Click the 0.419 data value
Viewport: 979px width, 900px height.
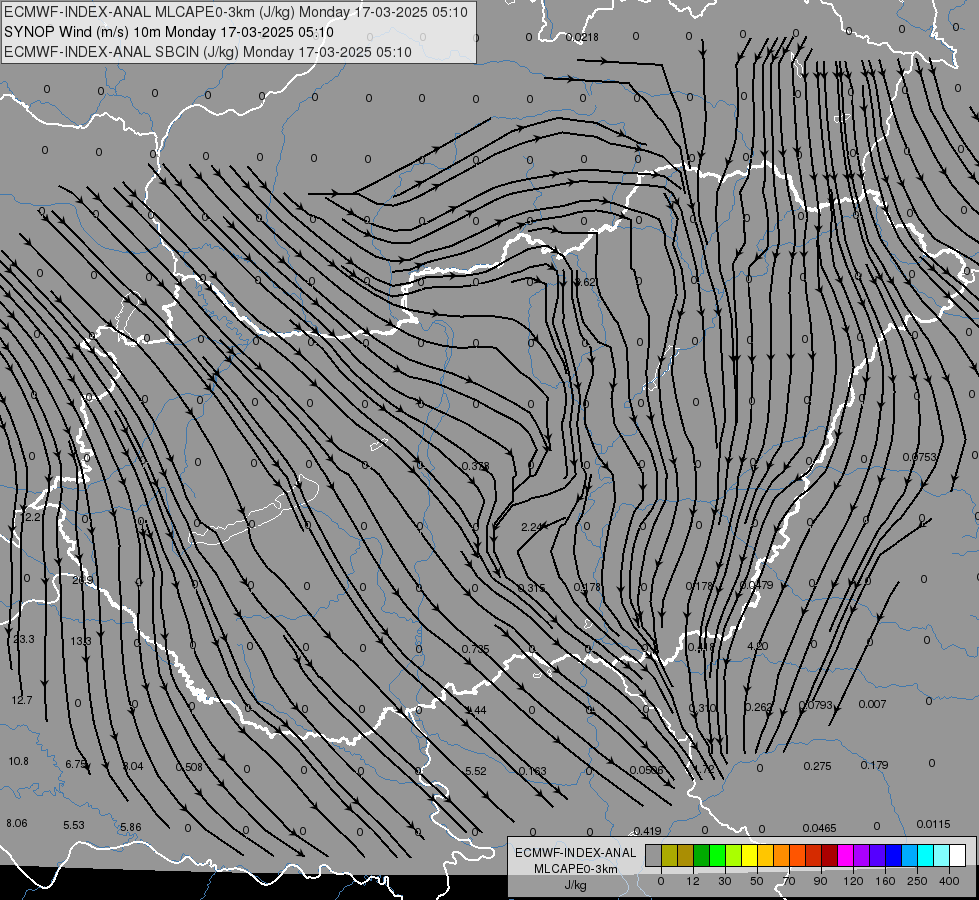click(x=647, y=831)
